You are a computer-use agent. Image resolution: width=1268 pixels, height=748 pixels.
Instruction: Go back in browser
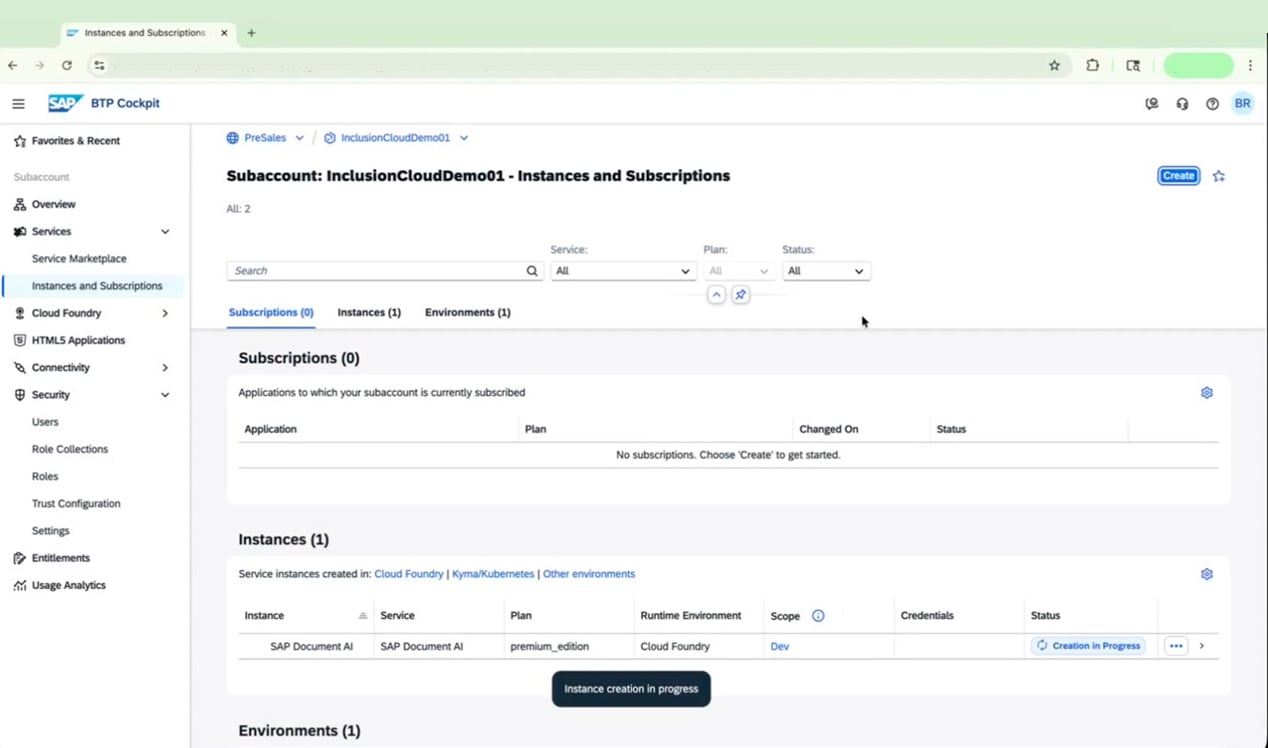click(x=13, y=65)
